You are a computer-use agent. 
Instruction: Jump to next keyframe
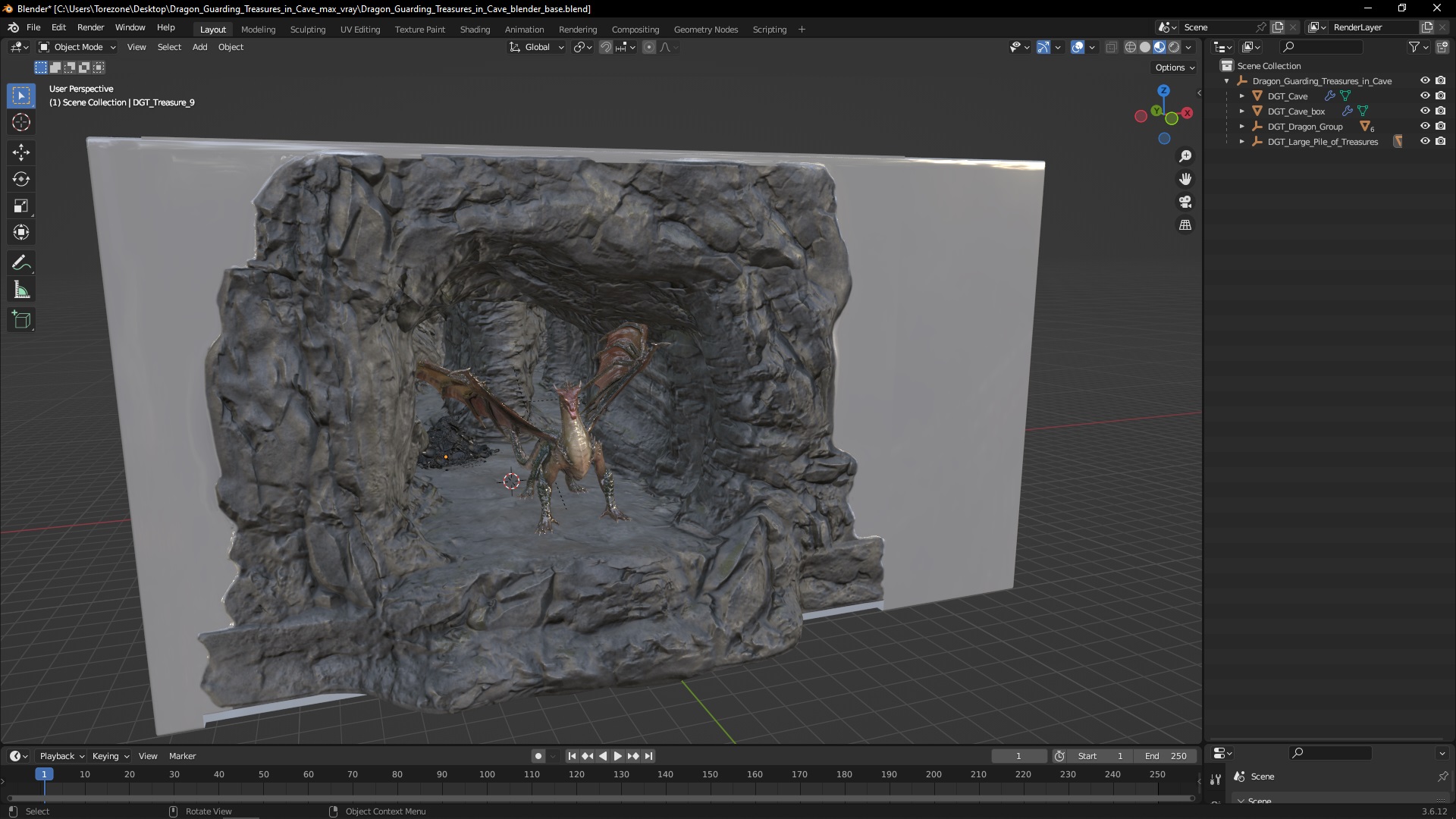click(633, 756)
